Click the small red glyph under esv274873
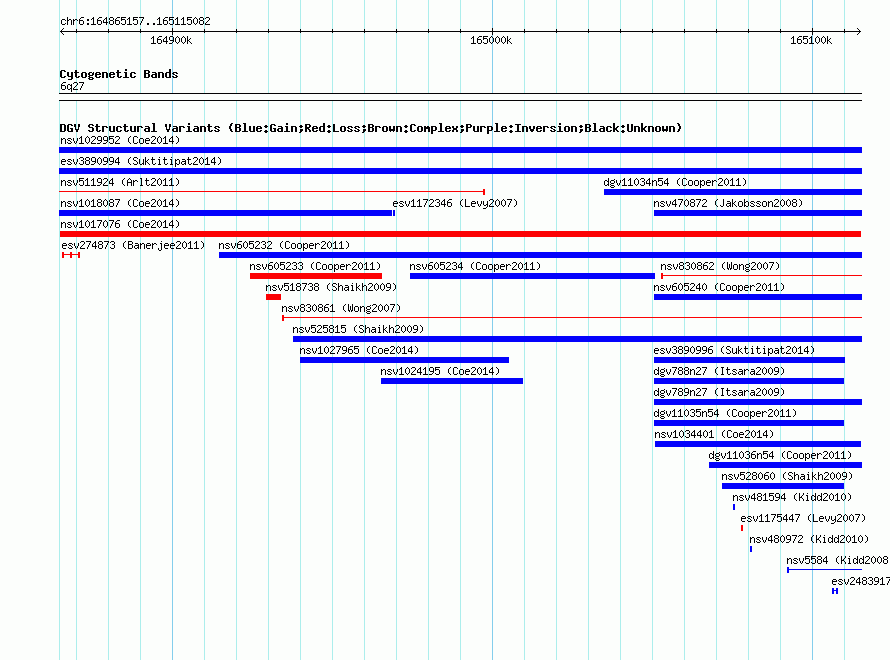The height and width of the screenshot is (660, 890). click(71, 255)
